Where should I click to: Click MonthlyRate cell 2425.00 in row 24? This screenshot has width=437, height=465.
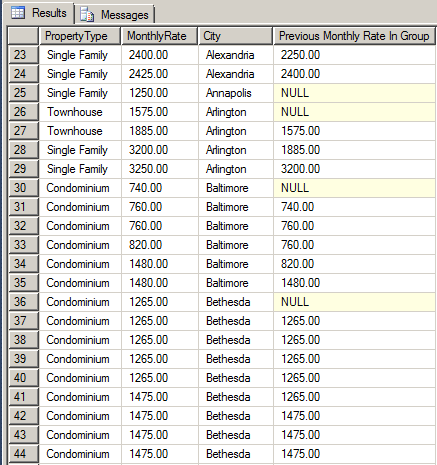pyautogui.click(x=160, y=74)
